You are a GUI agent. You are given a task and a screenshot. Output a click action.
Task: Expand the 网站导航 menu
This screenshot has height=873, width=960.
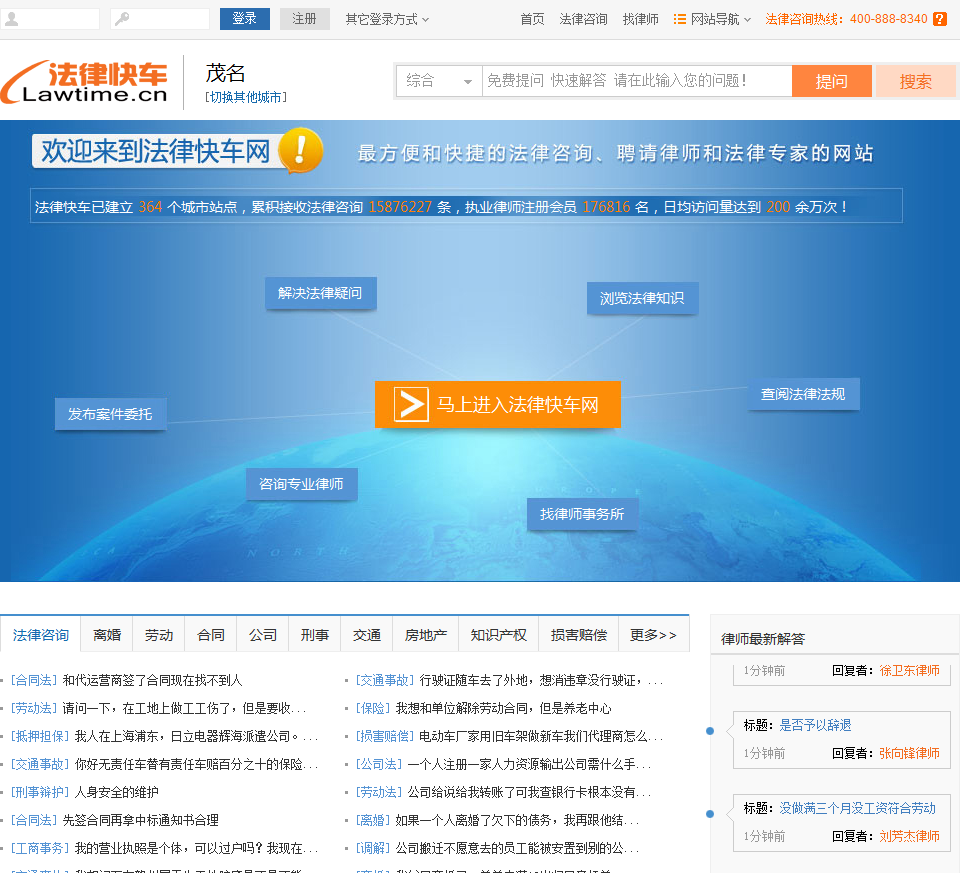tap(720, 19)
